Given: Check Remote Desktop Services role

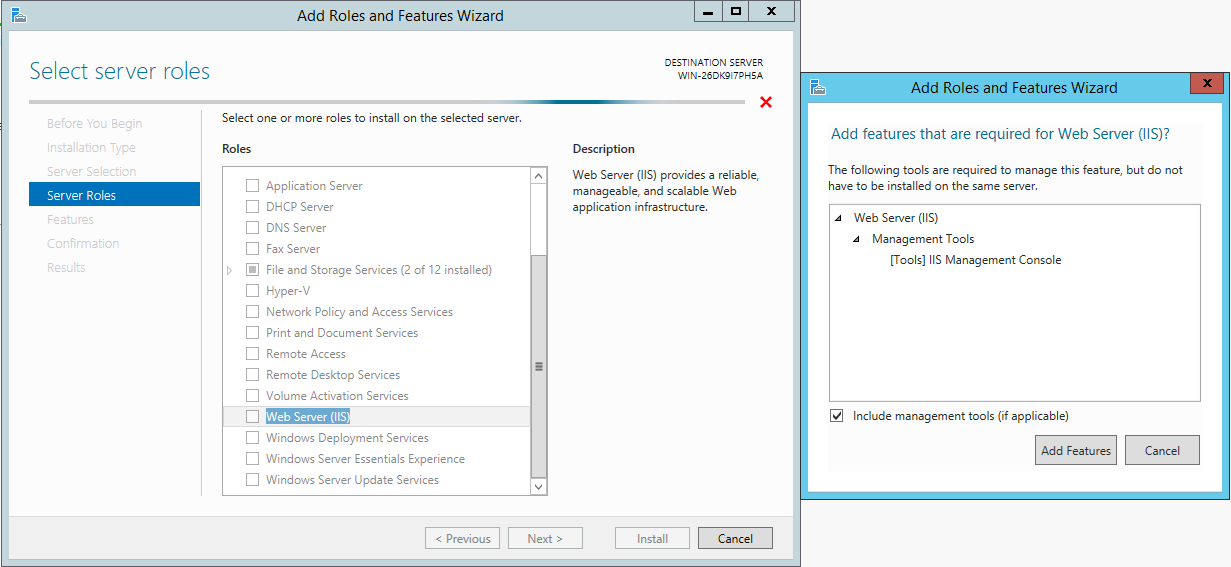Looking at the screenshot, I should [x=252, y=375].
